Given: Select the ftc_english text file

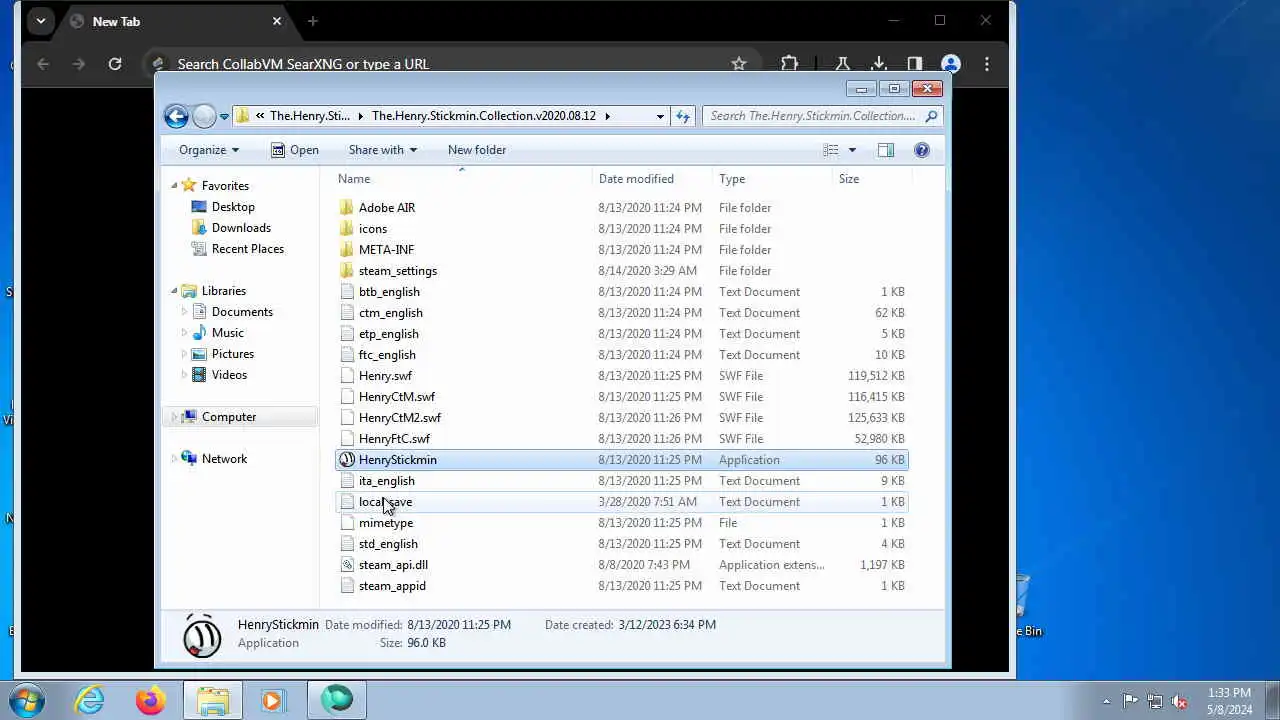Looking at the screenshot, I should 387,355.
